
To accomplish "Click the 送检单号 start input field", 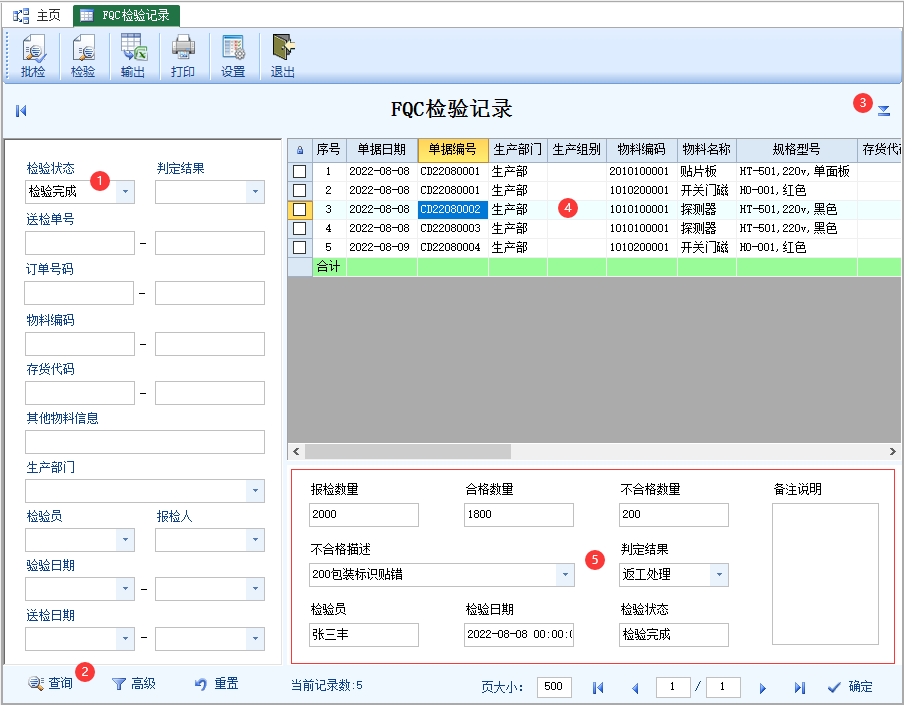I will coord(80,243).
